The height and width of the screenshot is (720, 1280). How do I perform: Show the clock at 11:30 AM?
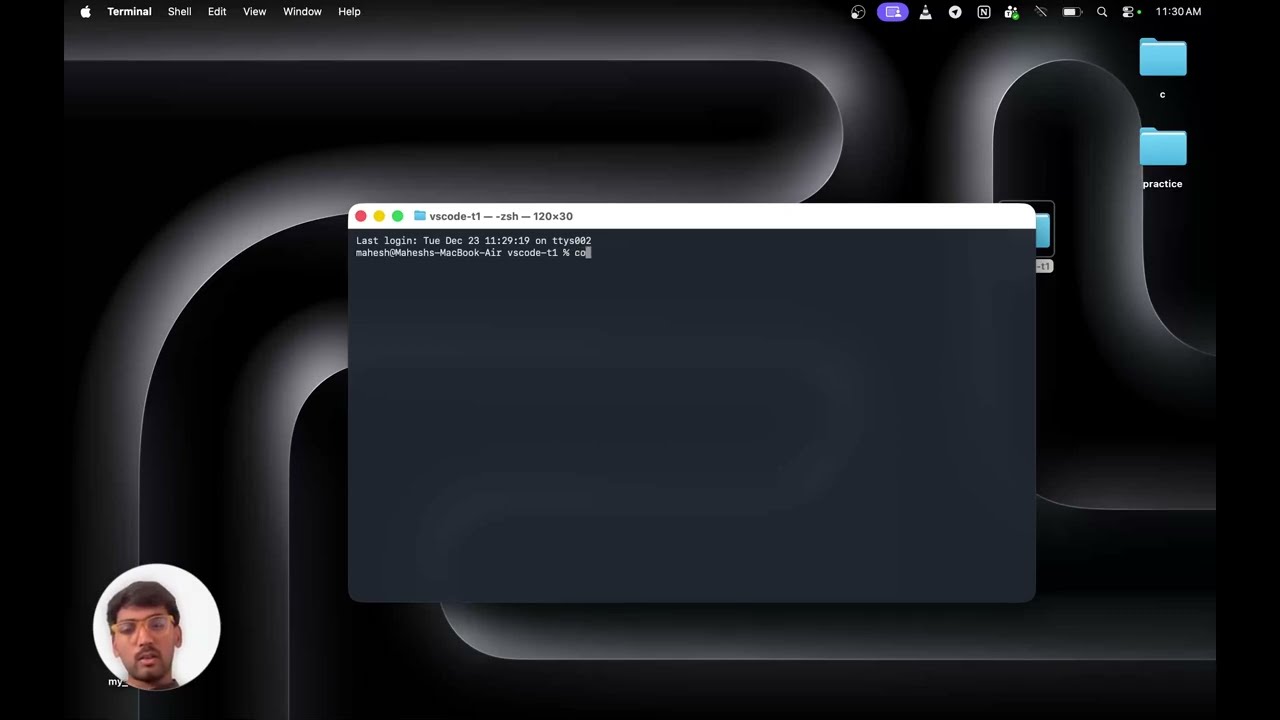coord(1178,12)
